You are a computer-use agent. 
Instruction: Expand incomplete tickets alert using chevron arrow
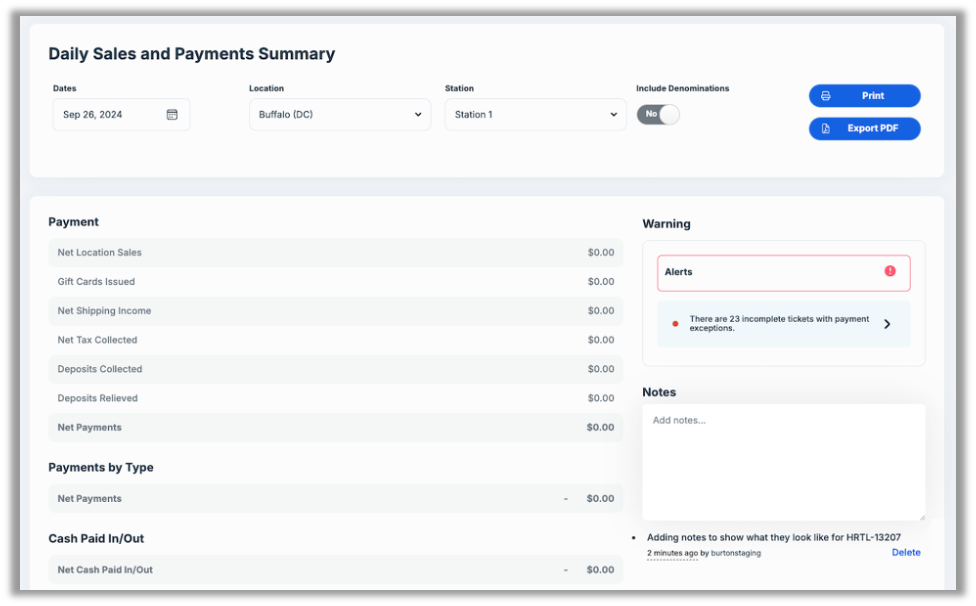pyautogui.click(x=887, y=324)
